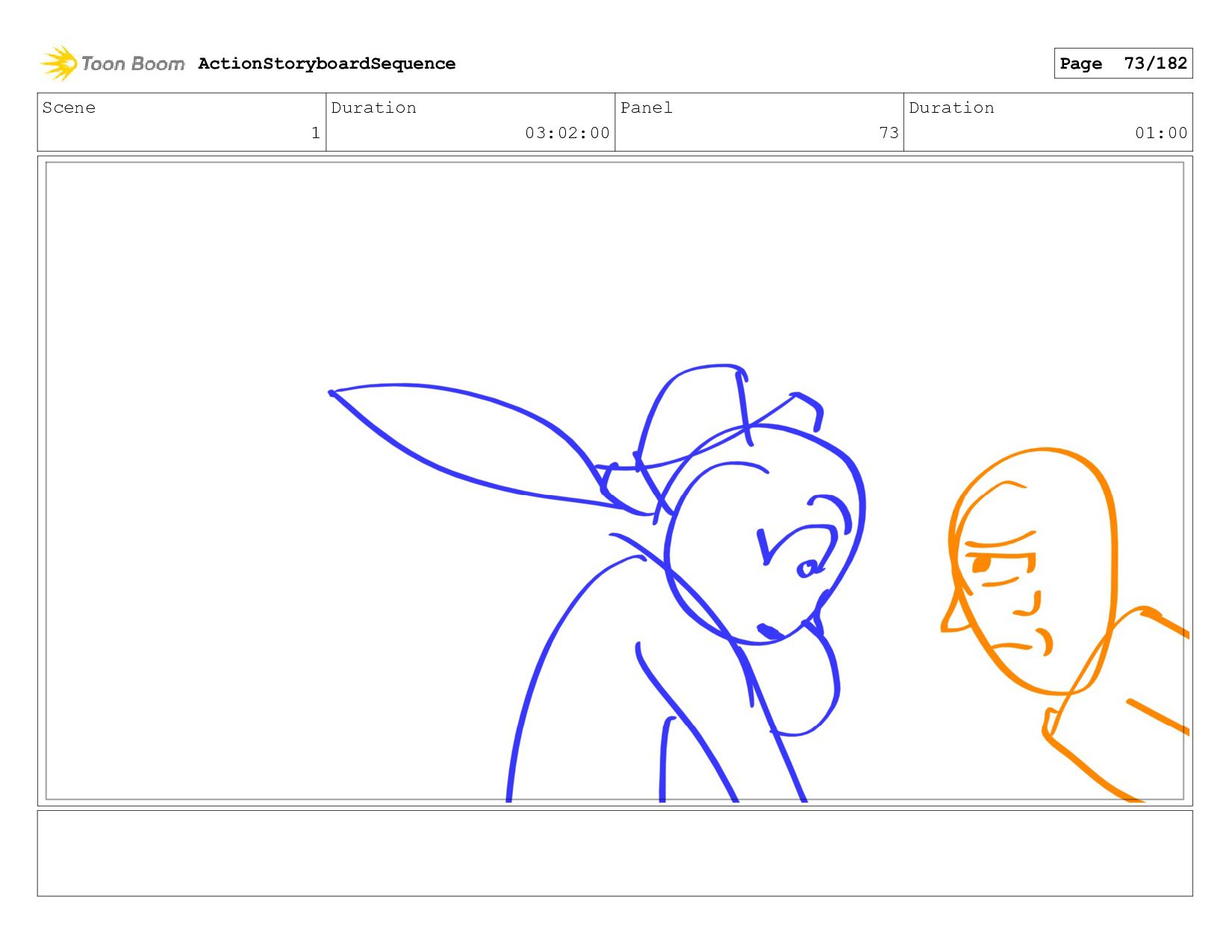Viewport: 1232px width, 952px height.
Task: Click the Page 73/182 indicator
Action: [1123, 63]
